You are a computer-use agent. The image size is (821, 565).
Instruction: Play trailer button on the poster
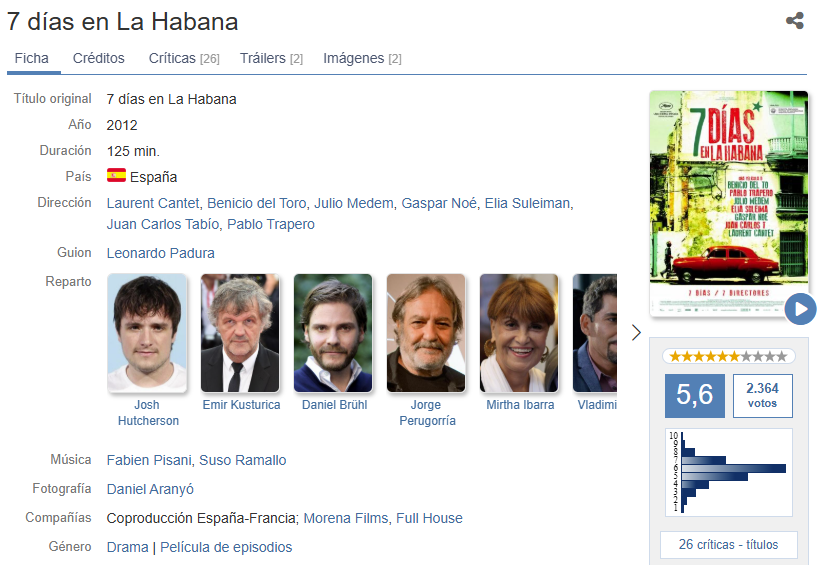(x=800, y=309)
